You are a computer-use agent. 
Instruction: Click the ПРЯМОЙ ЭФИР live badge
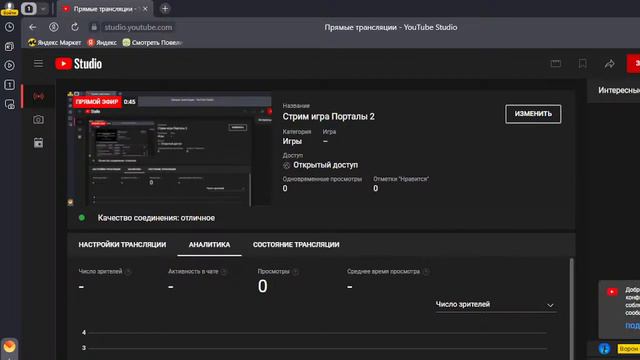pyautogui.click(x=97, y=102)
